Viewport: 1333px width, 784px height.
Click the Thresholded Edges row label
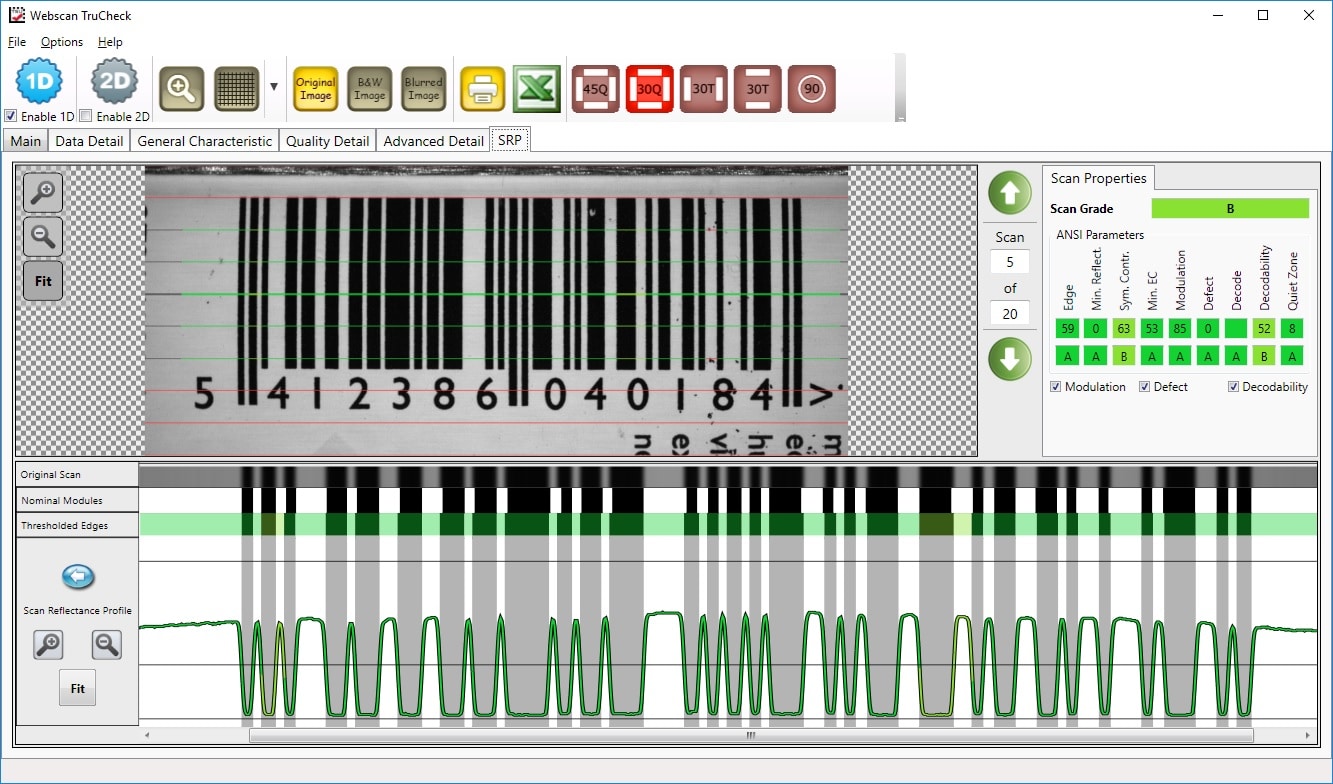click(78, 525)
